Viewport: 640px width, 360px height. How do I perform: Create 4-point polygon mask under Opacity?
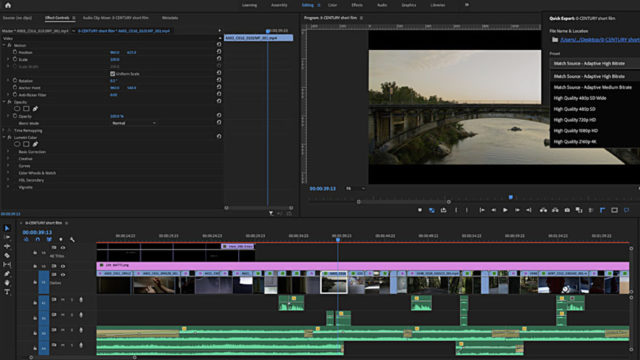pos(26,109)
